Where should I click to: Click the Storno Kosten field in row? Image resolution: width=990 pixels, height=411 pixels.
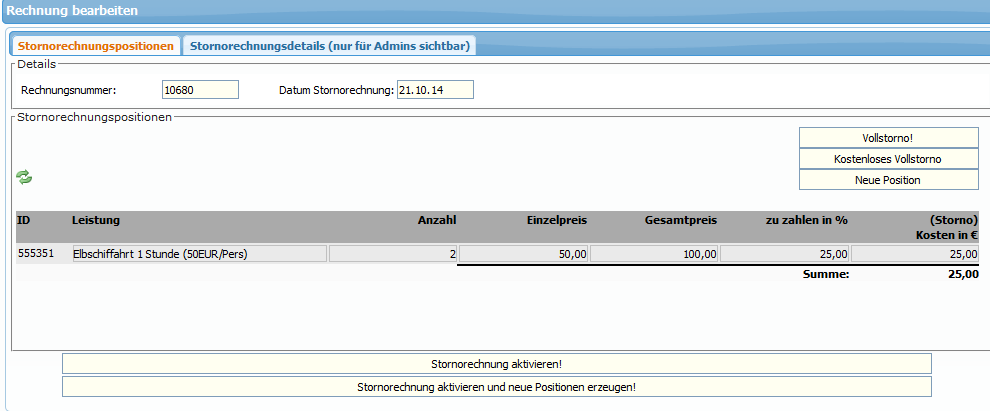point(915,254)
